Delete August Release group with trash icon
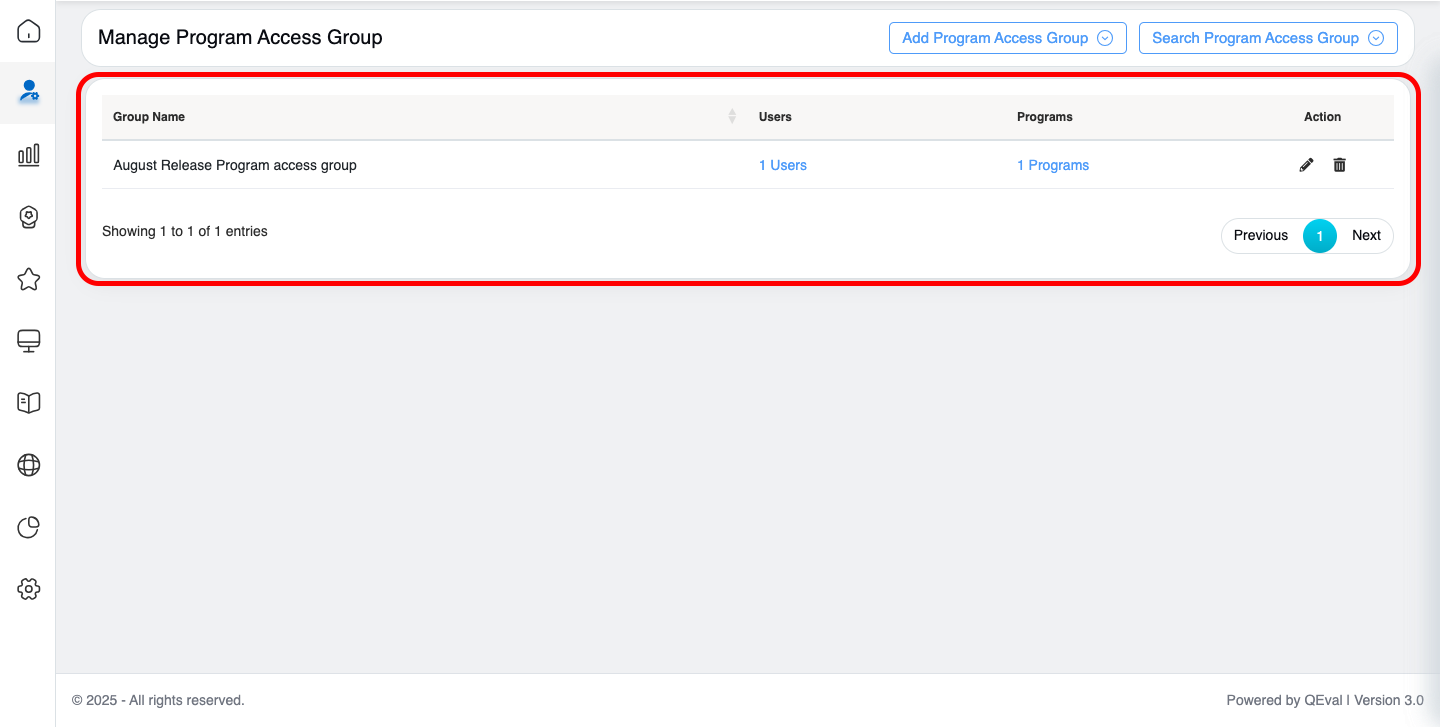Image resolution: width=1440 pixels, height=727 pixels. (x=1339, y=165)
